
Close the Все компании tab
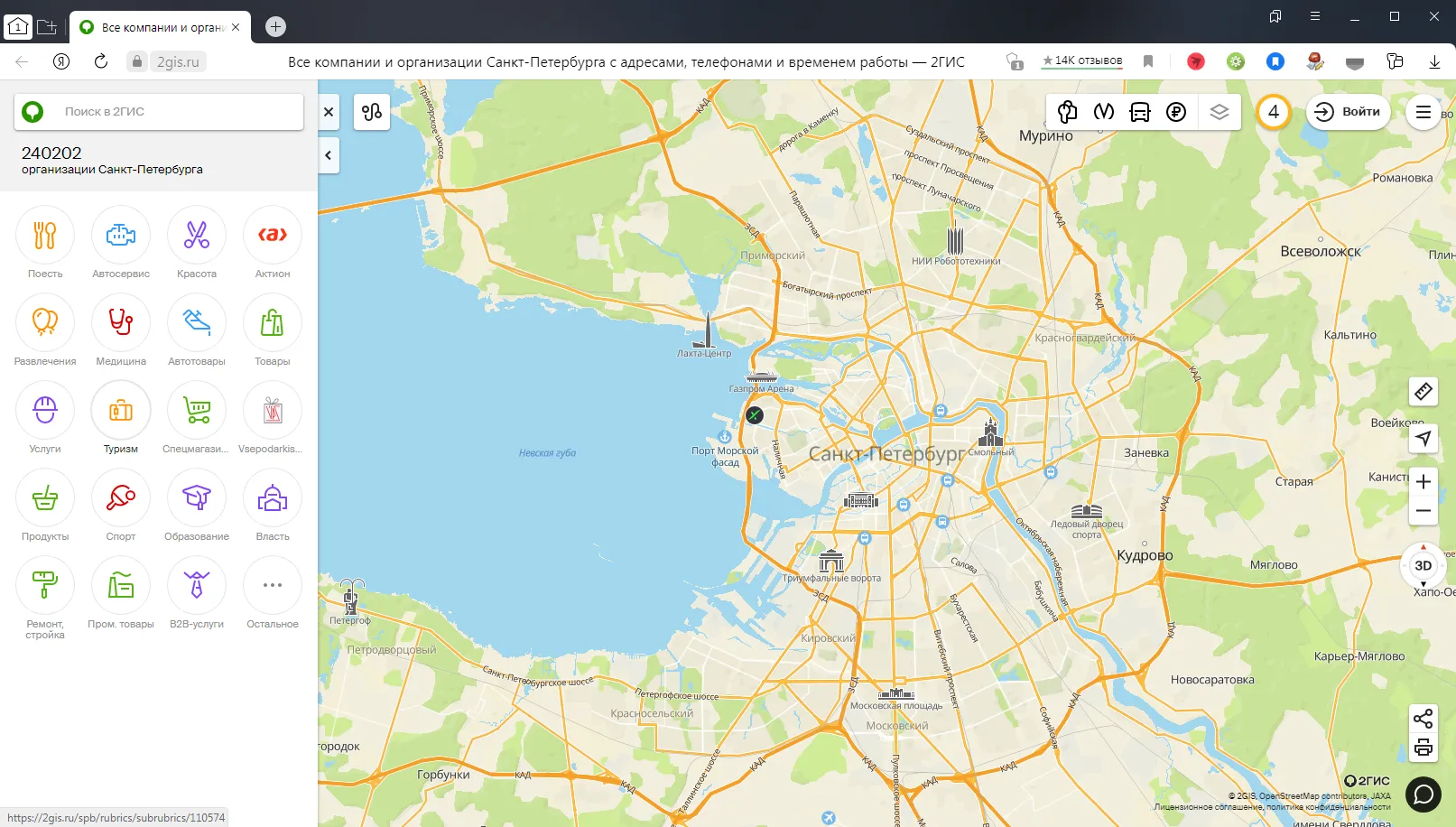[236, 27]
